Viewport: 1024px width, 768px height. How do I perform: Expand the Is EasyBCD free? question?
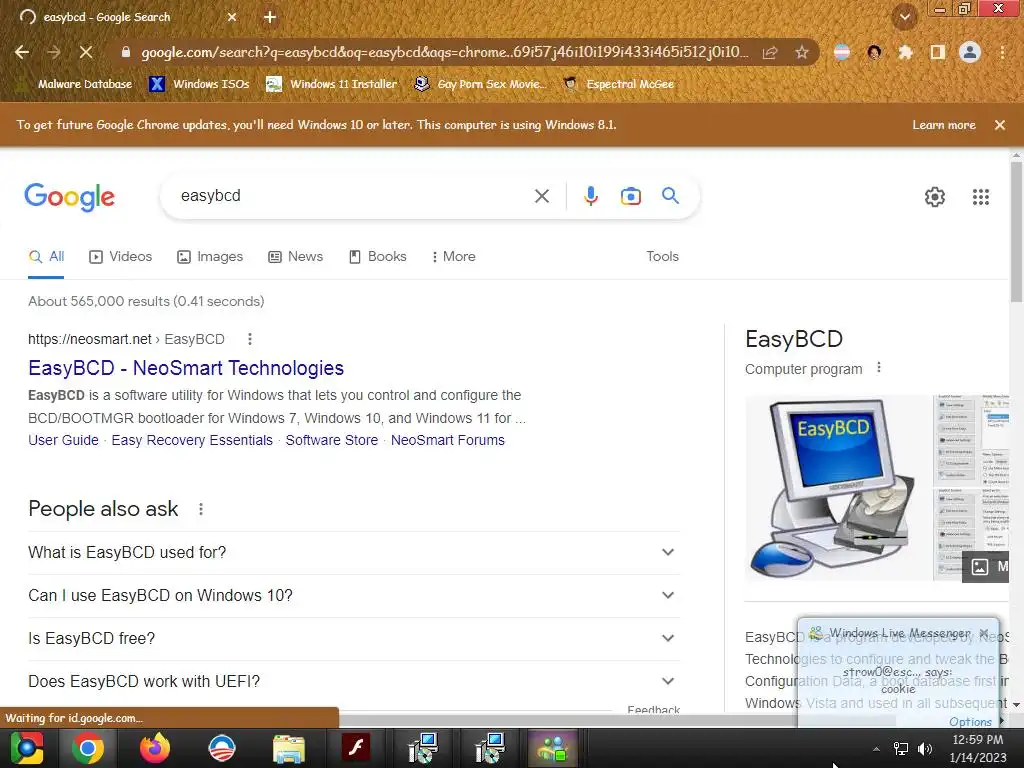click(x=353, y=639)
